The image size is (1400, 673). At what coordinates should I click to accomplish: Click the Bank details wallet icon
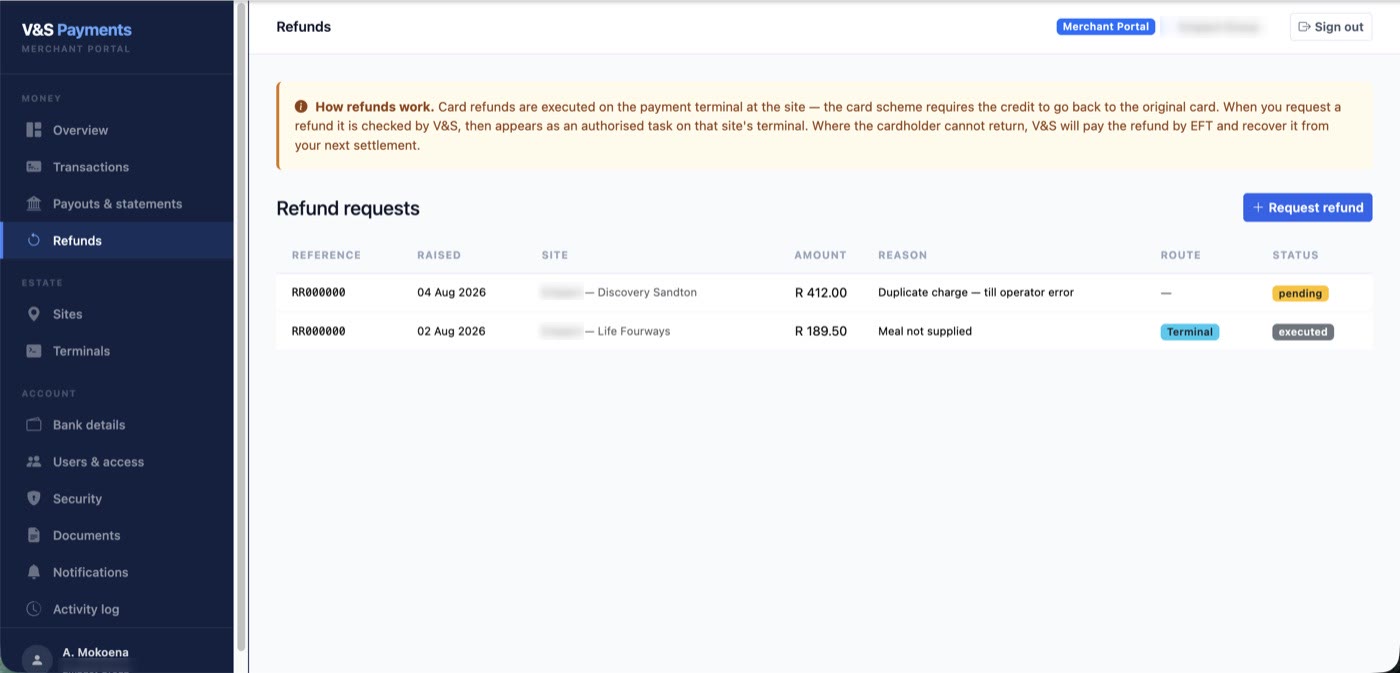point(34,425)
